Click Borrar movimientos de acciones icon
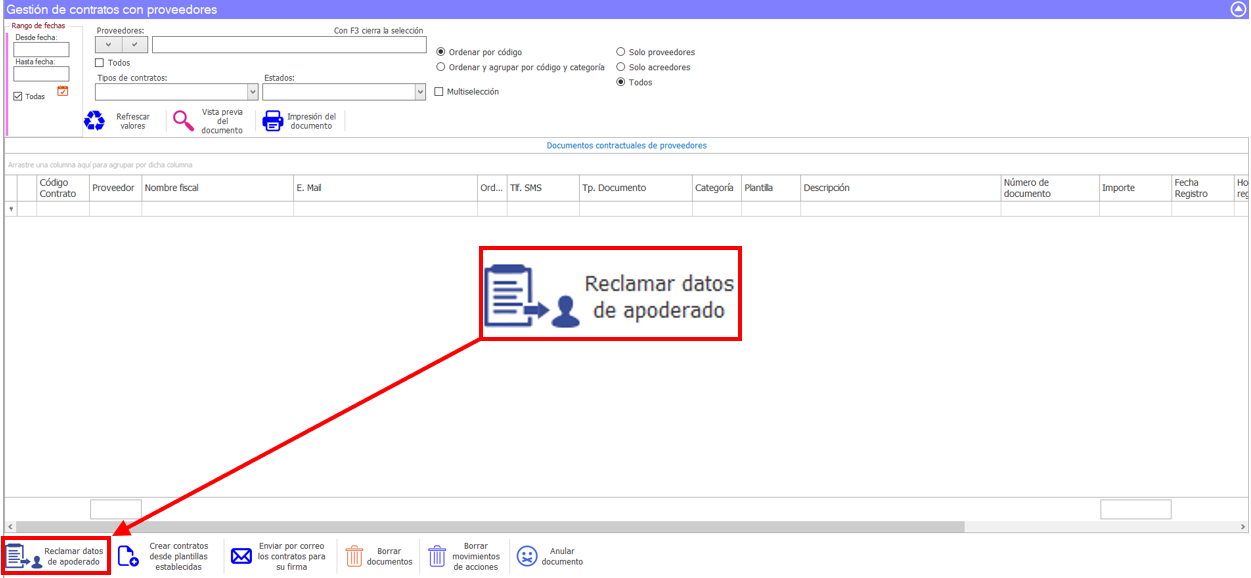Screen dimensions: 1251x578 (437, 556)
